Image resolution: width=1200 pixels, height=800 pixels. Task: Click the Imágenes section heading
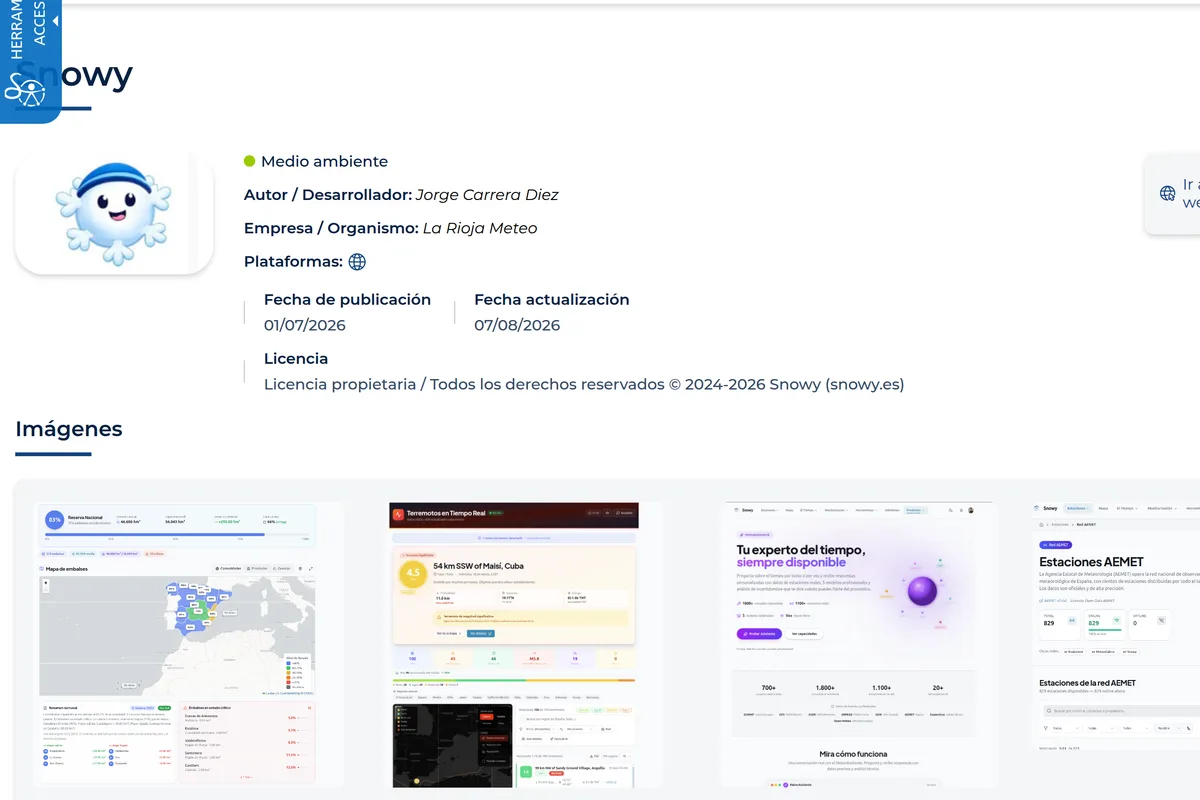[69, 429]
